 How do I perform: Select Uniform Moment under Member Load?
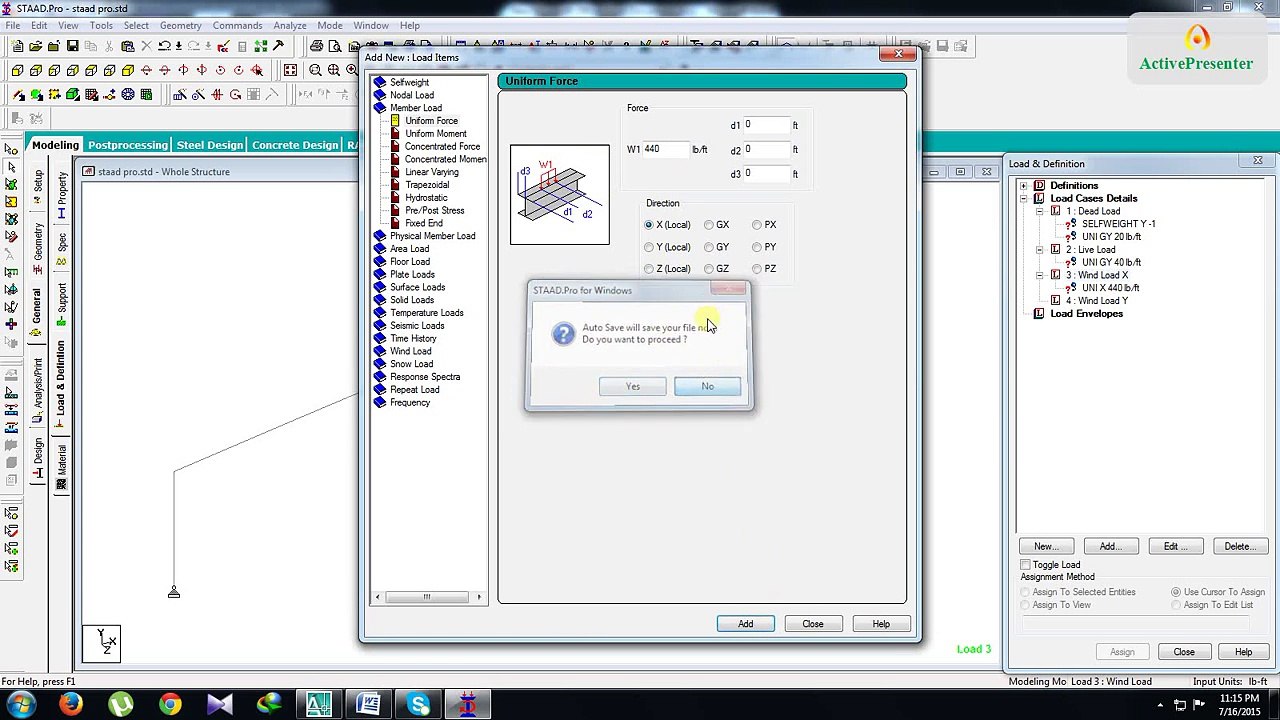[436, 134]
